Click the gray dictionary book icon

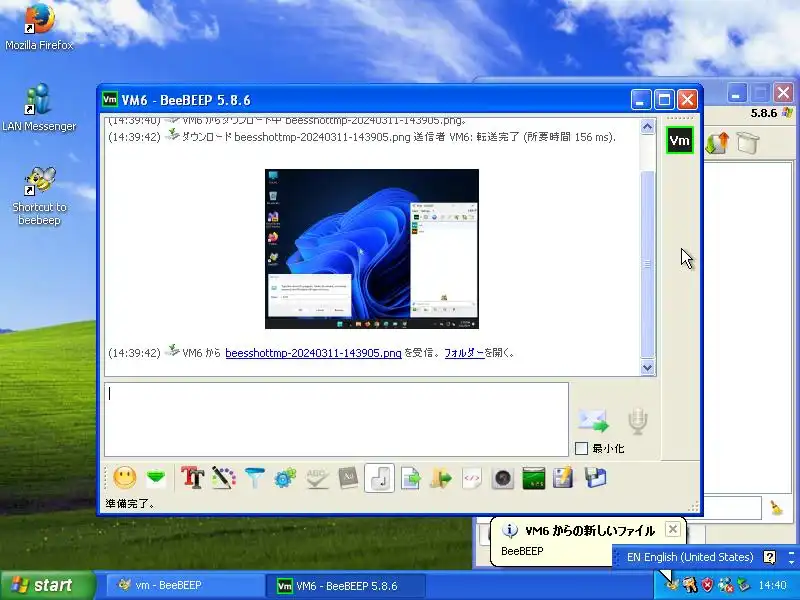tap(348, 479)
